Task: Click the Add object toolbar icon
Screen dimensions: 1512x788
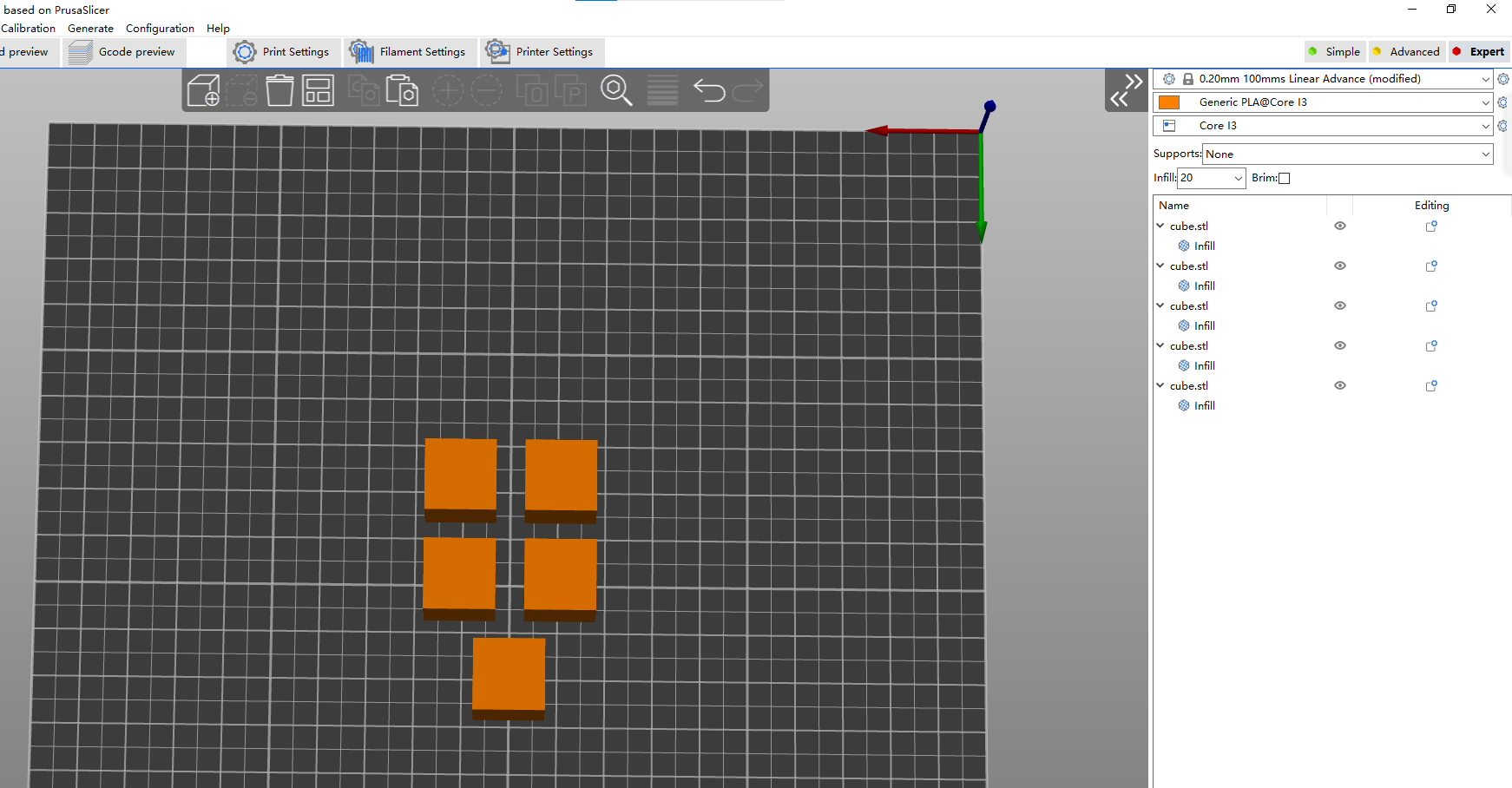Action: 204,90
